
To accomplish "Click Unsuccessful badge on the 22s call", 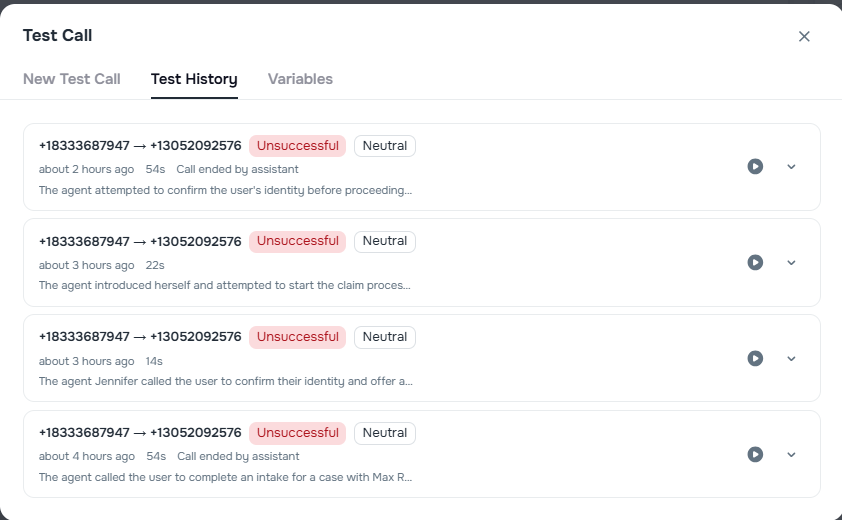I will (x=297, y=241).
